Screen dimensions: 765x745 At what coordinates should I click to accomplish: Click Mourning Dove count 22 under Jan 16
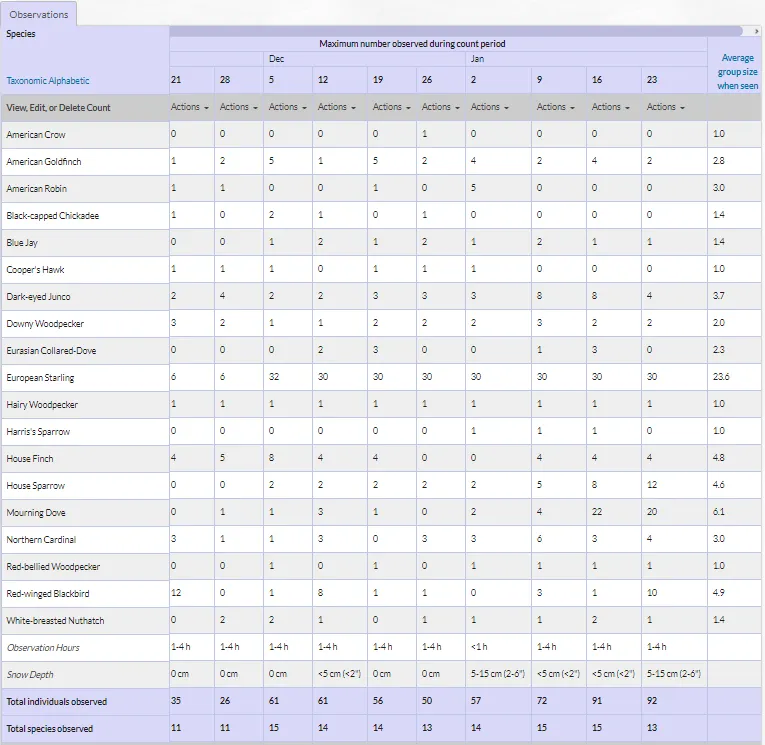597,512
